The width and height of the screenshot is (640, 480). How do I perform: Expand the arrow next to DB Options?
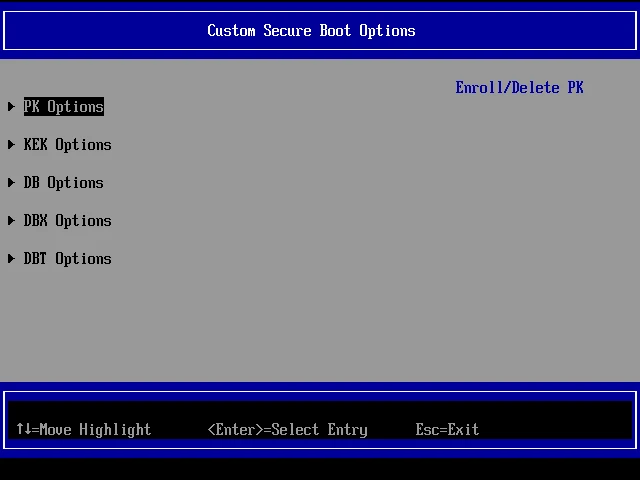point(11,183)
